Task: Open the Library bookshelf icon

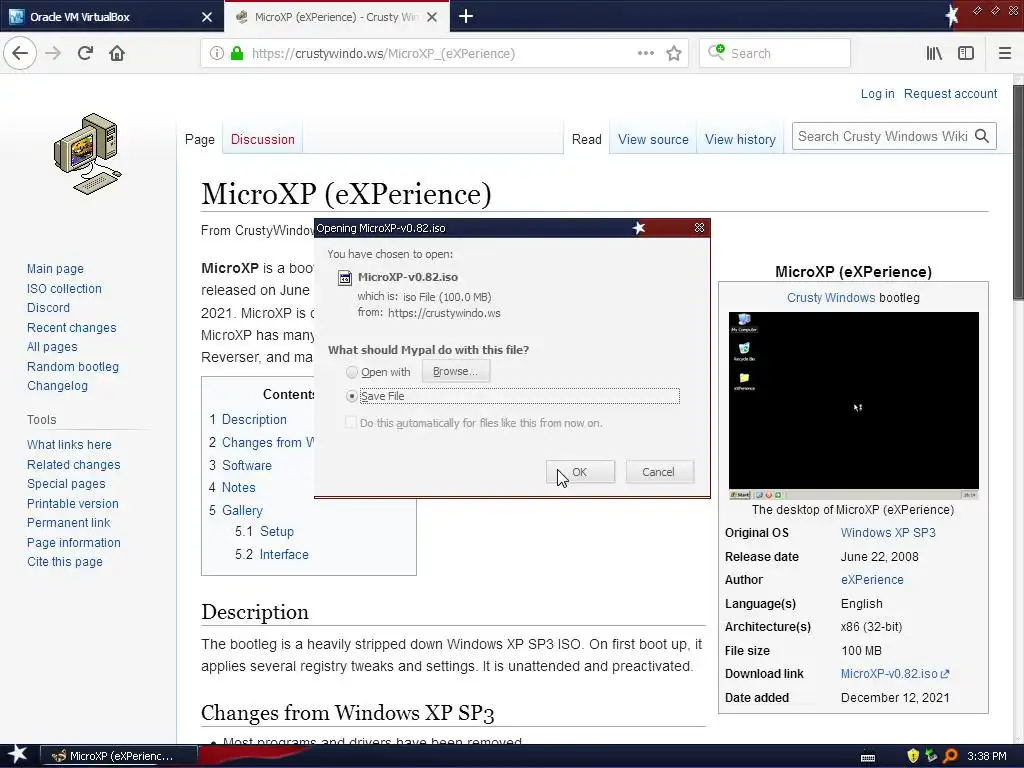Action: 934,54
